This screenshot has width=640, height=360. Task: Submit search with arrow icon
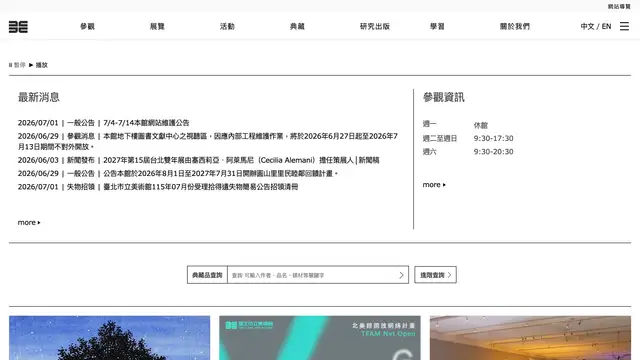click(x=402, y=275)
